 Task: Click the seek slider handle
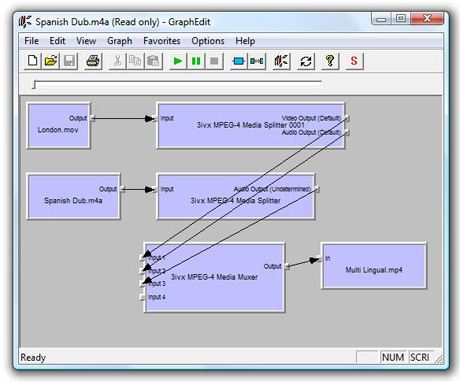34,85
